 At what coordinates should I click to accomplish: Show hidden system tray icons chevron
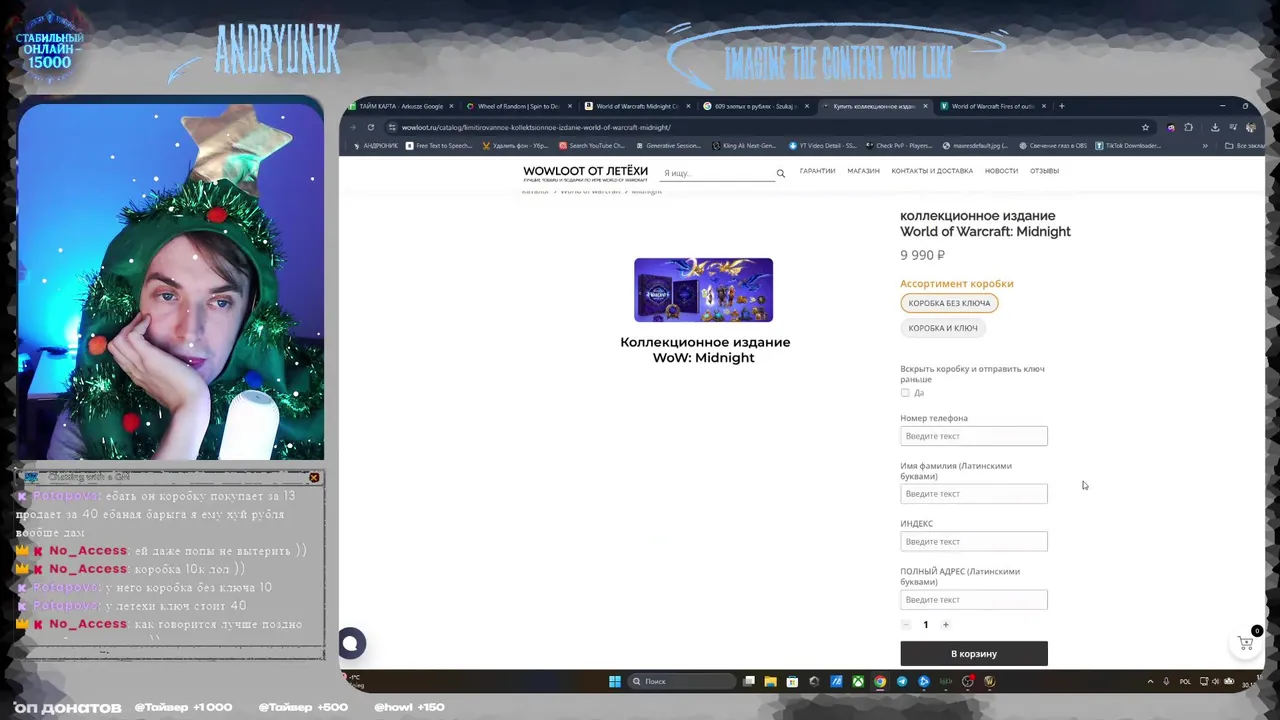1150,681
